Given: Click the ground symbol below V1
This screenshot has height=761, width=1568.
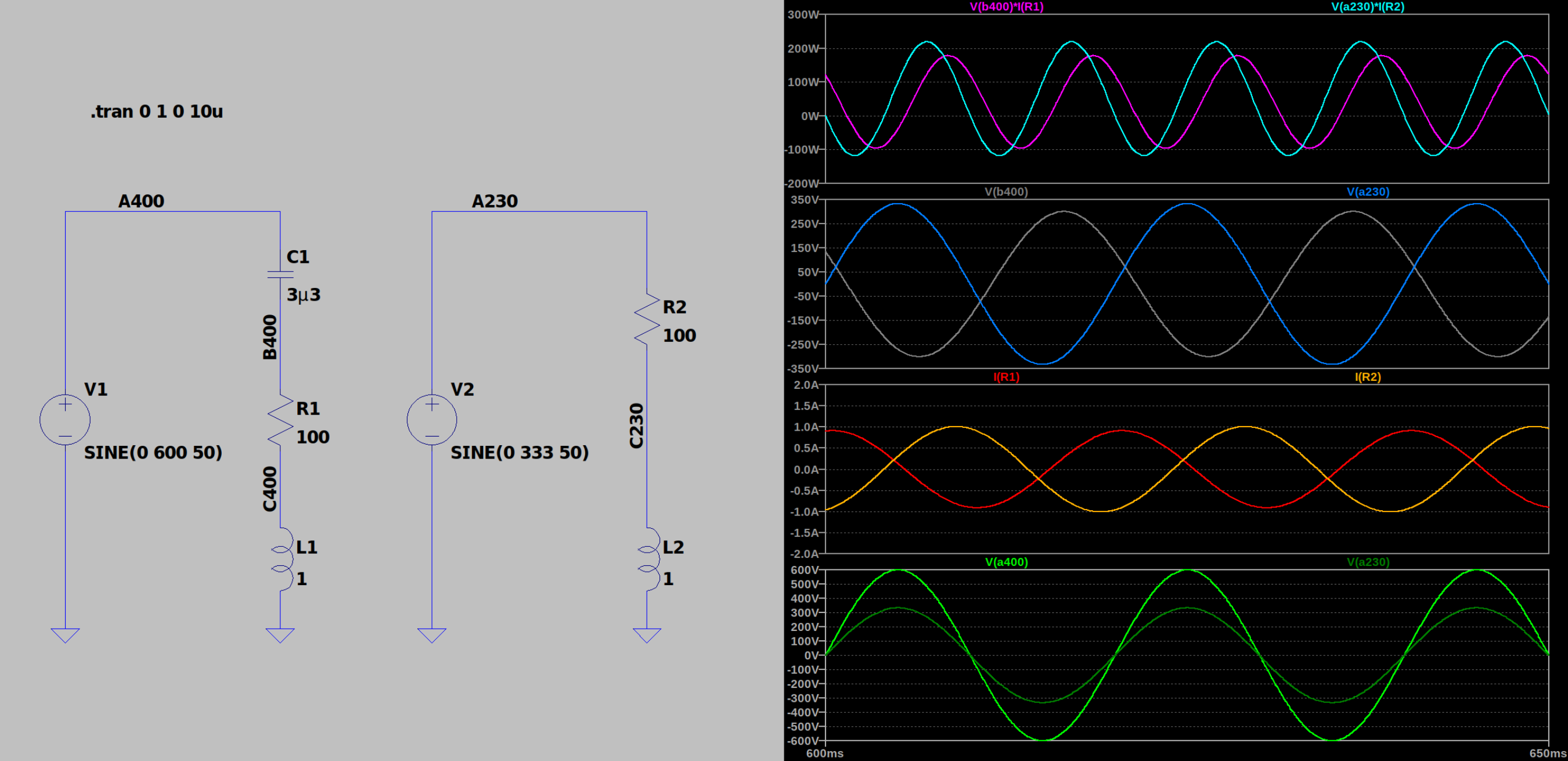Looking at the screenshot, I should coord(65,635).
